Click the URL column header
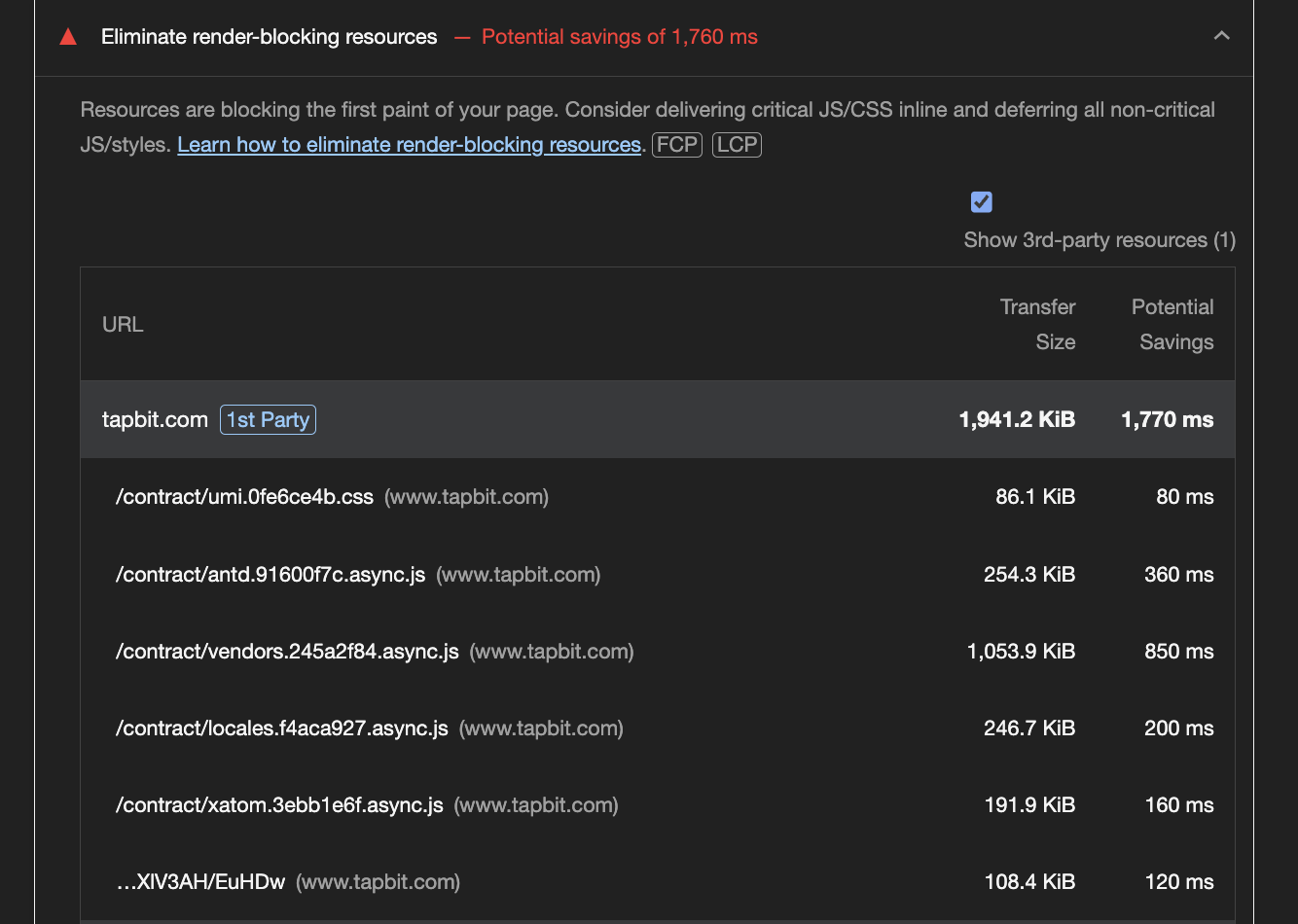 [x=123, y=325]
